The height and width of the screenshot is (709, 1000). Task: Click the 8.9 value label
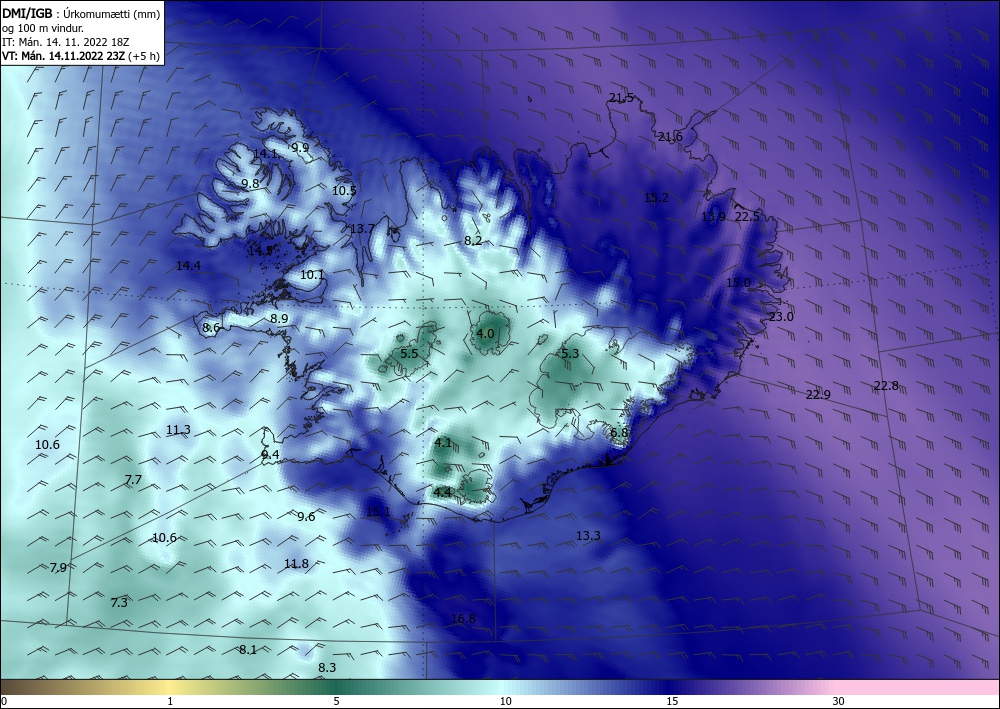pyautogui.click(x=279, y=318)
